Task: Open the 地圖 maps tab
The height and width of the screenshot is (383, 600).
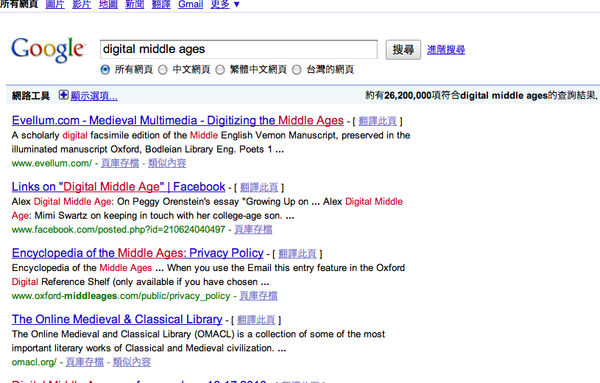Action: click(108, 4)
